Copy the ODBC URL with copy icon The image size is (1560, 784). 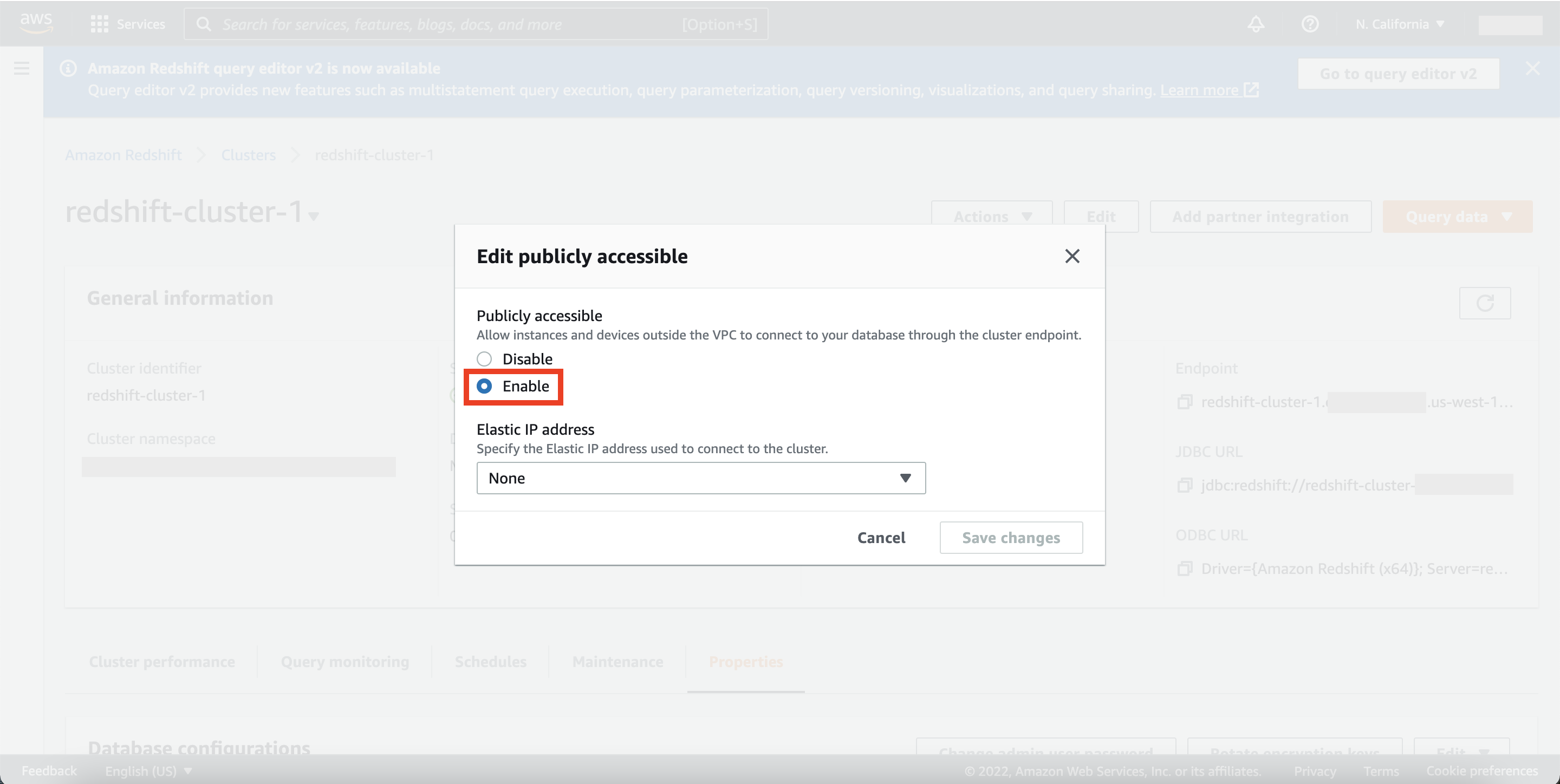point(1185,569)
